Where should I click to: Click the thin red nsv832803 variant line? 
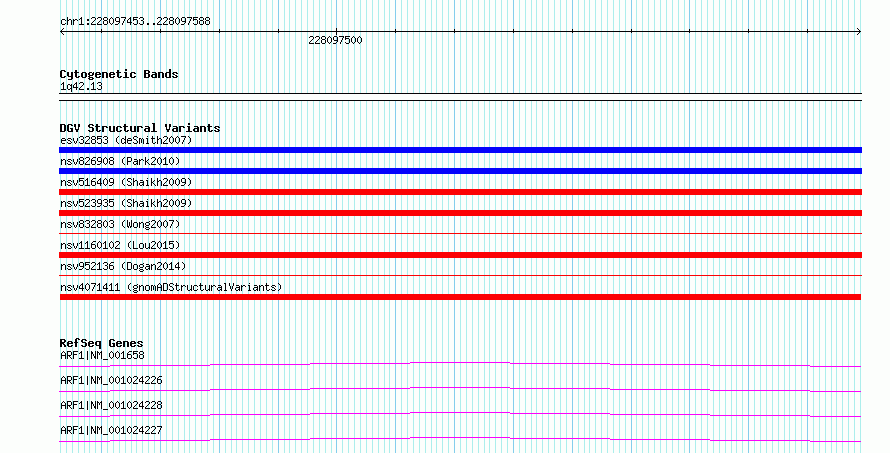(460, 233)
